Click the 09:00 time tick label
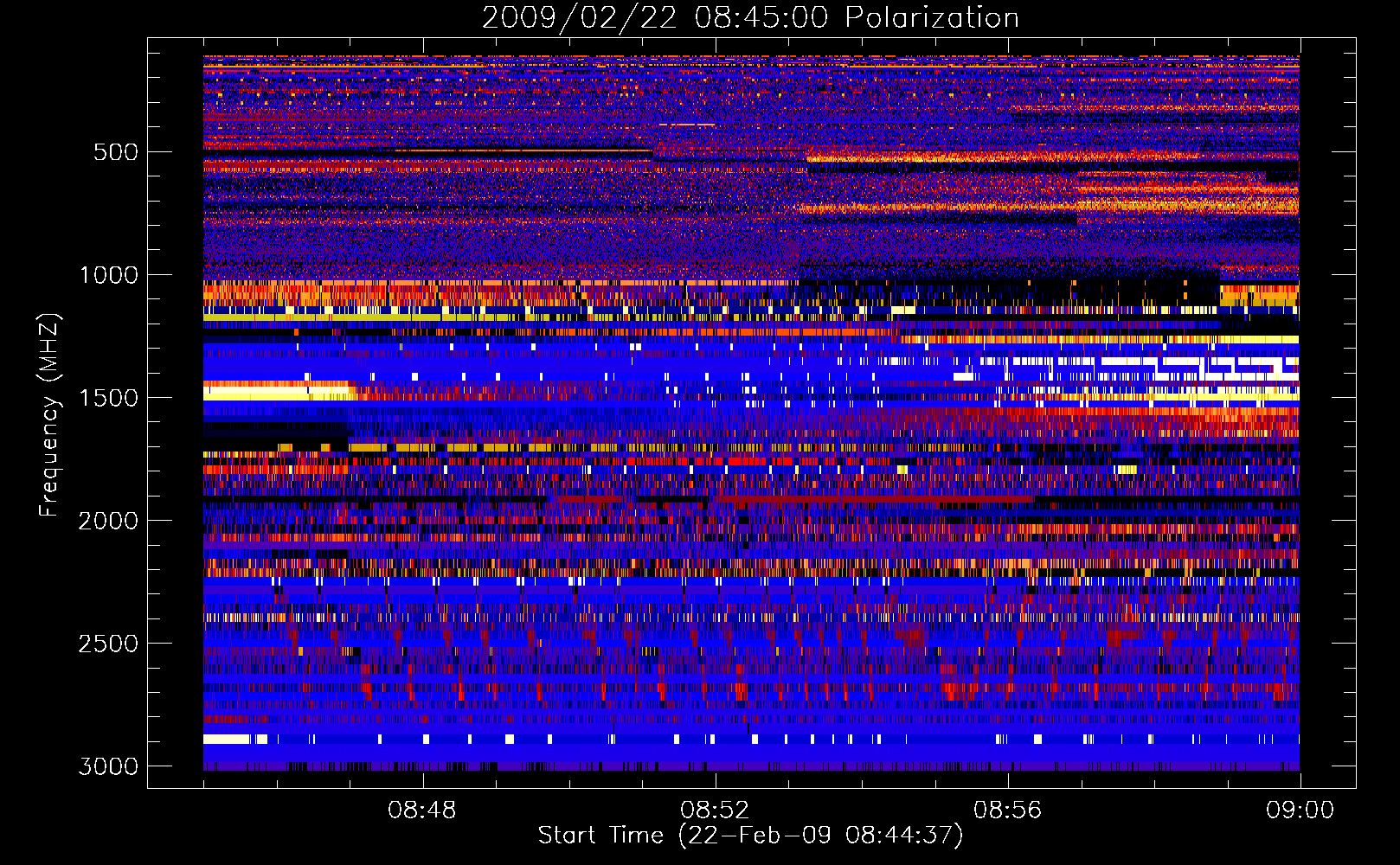Screen dimensions: 1400x865 (1300, 811)
